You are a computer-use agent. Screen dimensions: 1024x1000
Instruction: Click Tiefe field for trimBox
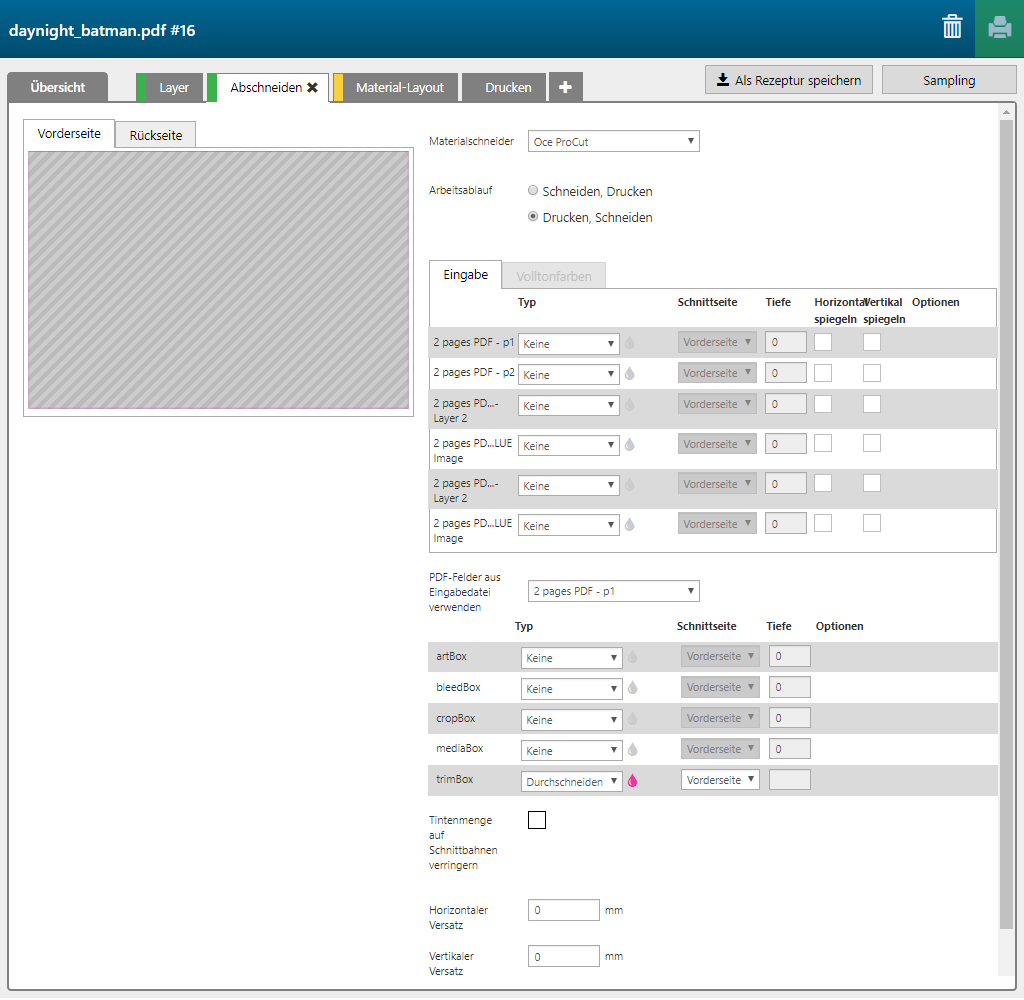coord(790,781)
